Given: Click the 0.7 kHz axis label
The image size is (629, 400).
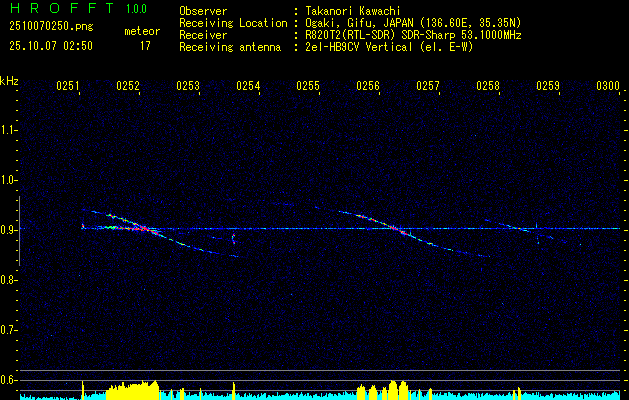Looking at the screenshot, I should point(8,330).
